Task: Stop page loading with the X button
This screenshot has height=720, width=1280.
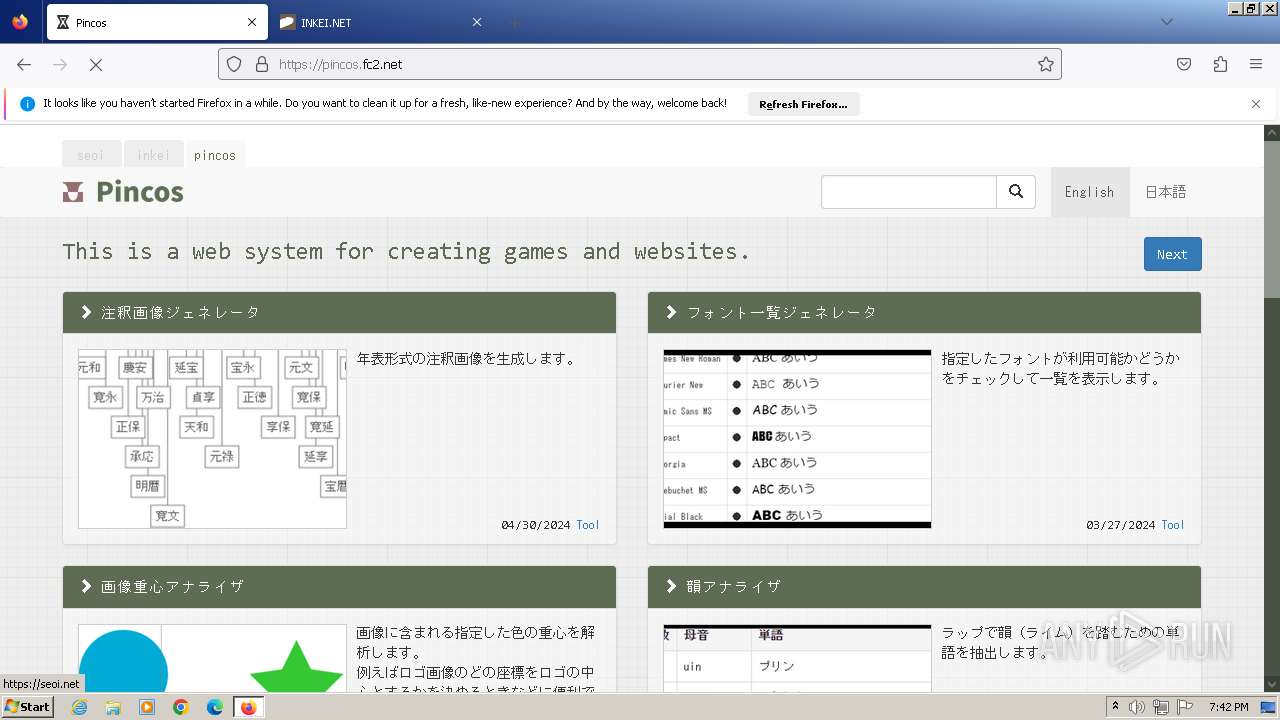Action: pyautogui.click(x=96, y=64)
